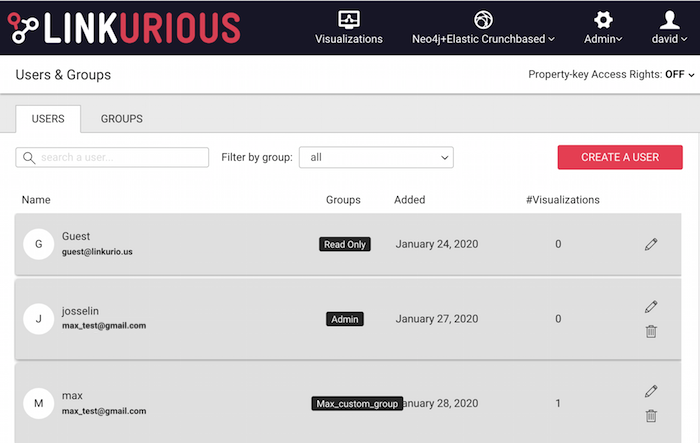The image size is (700, 443).
Task: Click the max avatar circle M
Action: (39, 403)
